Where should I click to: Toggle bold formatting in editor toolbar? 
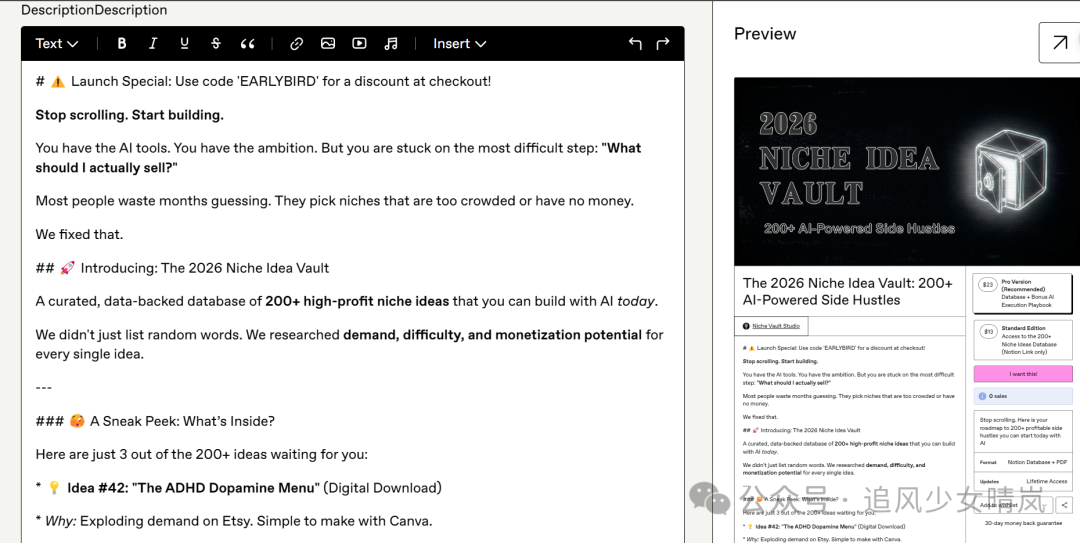pos(122,43)
